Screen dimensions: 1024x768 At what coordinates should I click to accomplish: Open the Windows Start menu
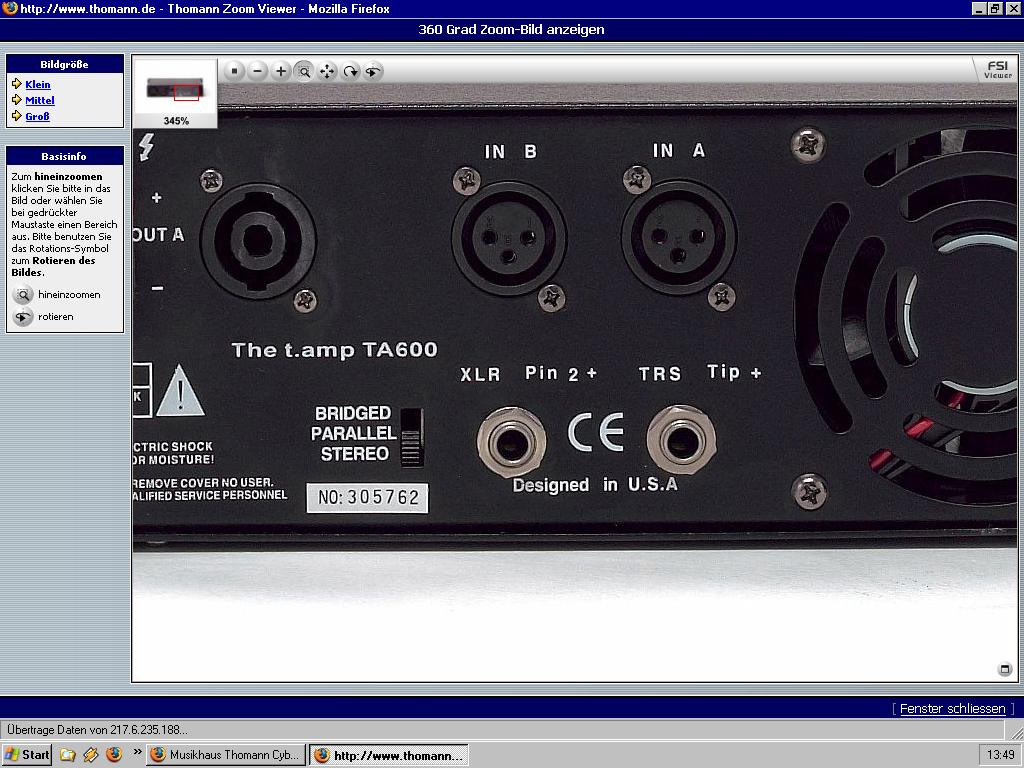click(x=27, y=755)
